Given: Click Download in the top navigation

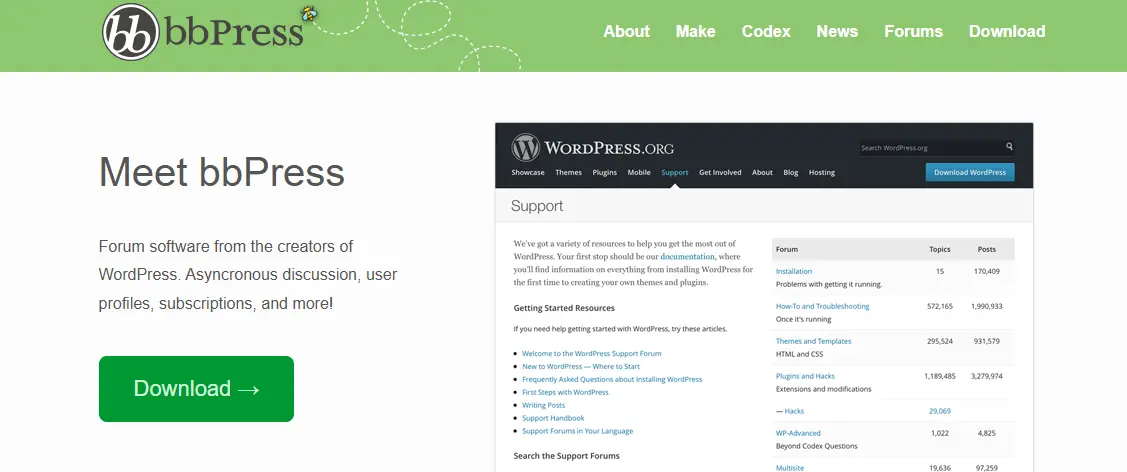Looking at the screenshot, I should coord(1007,31).
